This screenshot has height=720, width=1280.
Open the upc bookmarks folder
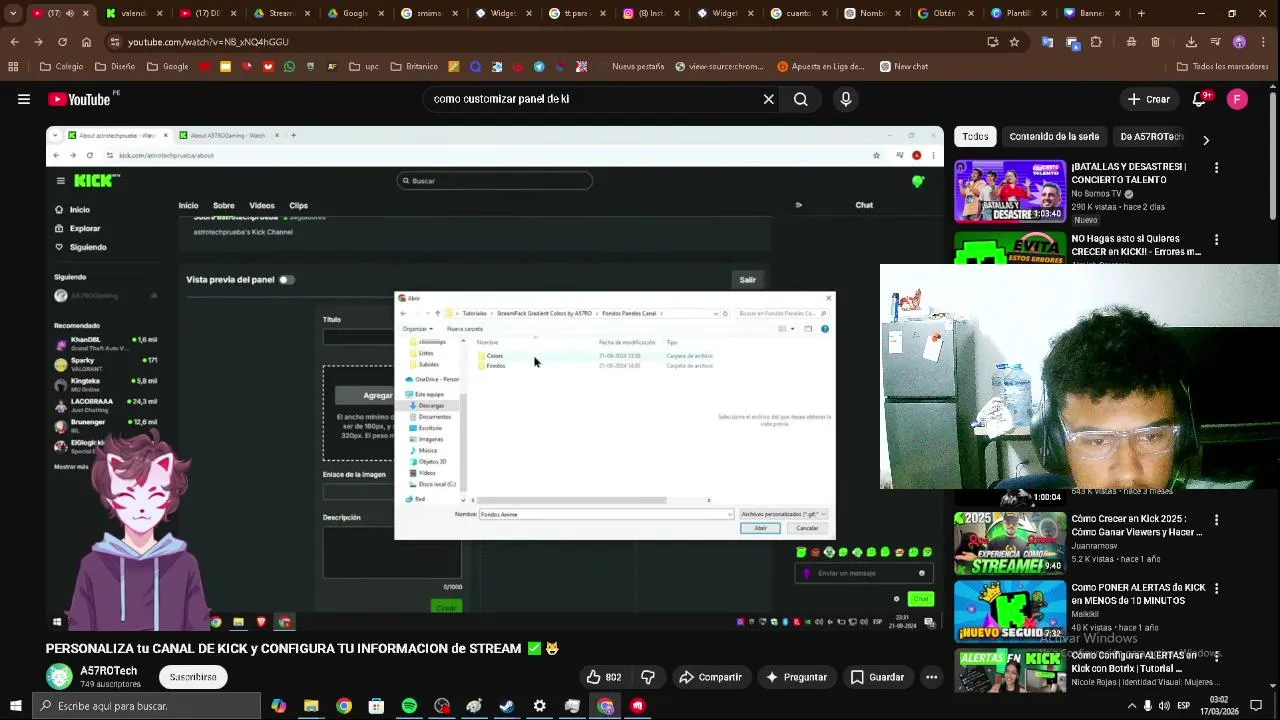click(x=364, y=67)
